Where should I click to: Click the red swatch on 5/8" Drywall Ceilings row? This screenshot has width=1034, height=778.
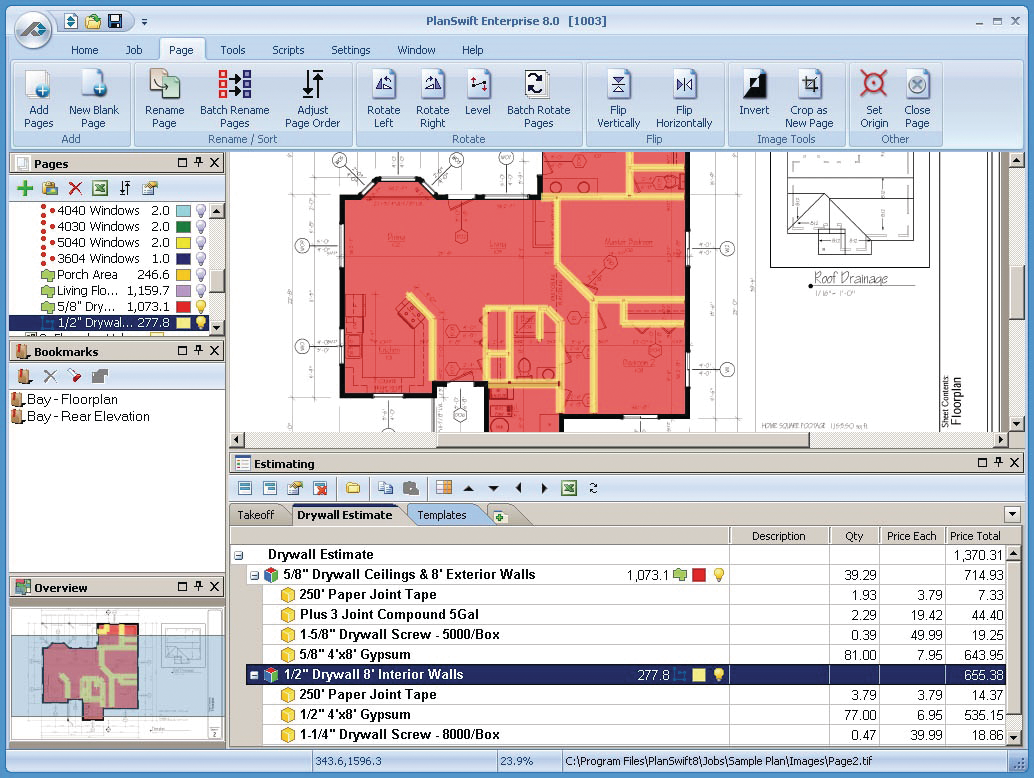click(x=699, y=575)
